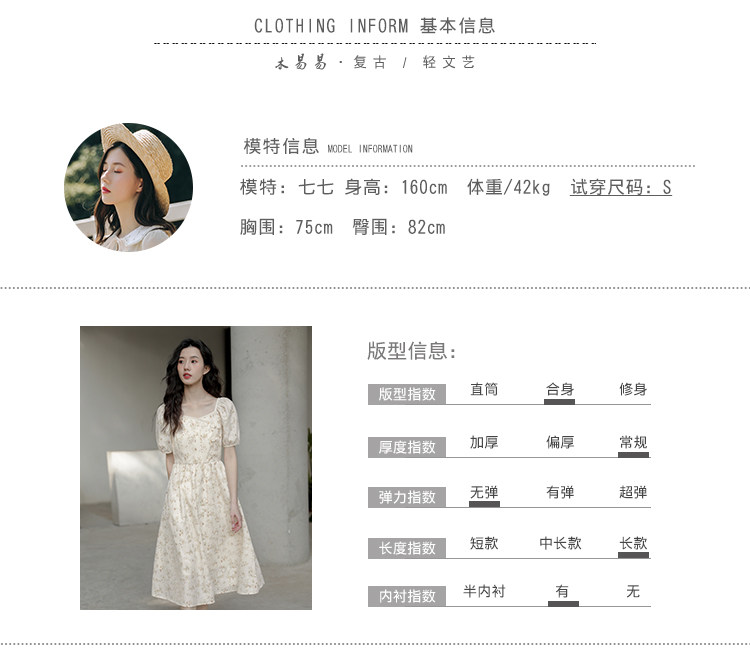
Task: Click the 试穿尺码: S underlined text
Action: 620,187
